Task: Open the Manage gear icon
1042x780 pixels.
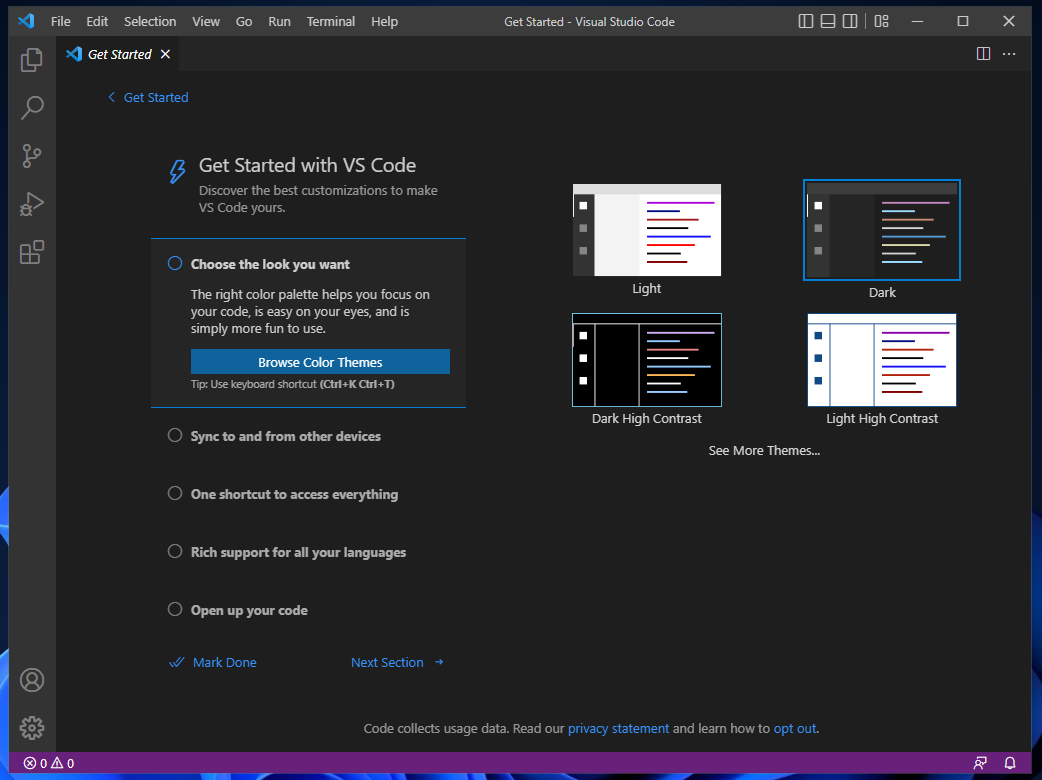Action: click(31, 728)
